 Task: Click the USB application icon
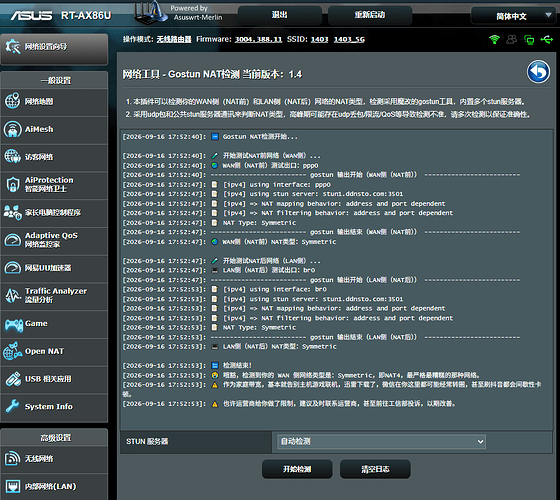(x=13, y=379)
